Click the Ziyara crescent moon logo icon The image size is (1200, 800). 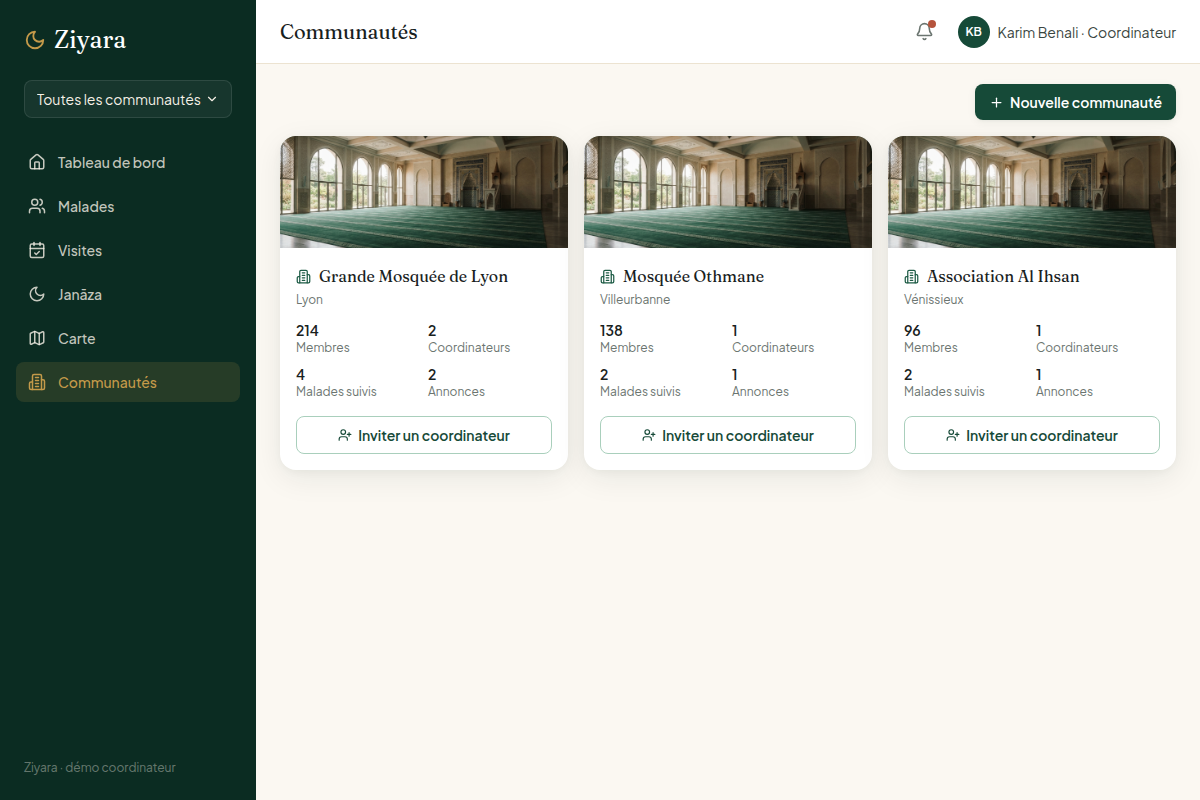[35, 40]
